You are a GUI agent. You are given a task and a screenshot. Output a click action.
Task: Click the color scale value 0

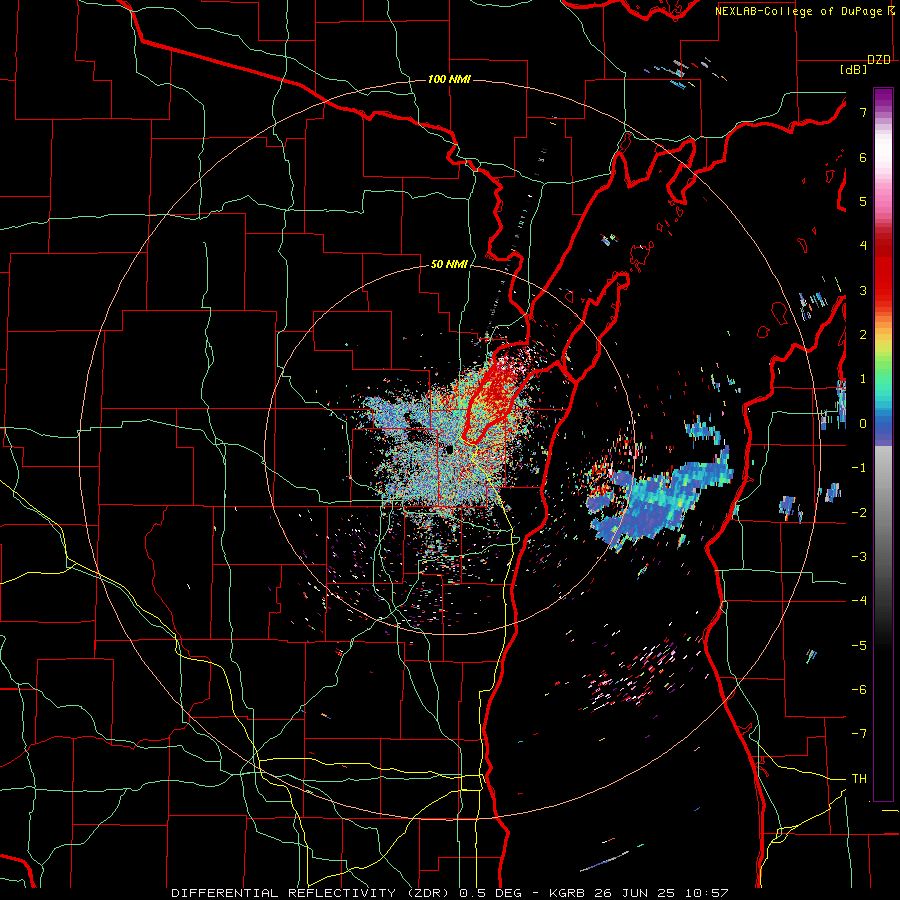[x=863, y=424]
